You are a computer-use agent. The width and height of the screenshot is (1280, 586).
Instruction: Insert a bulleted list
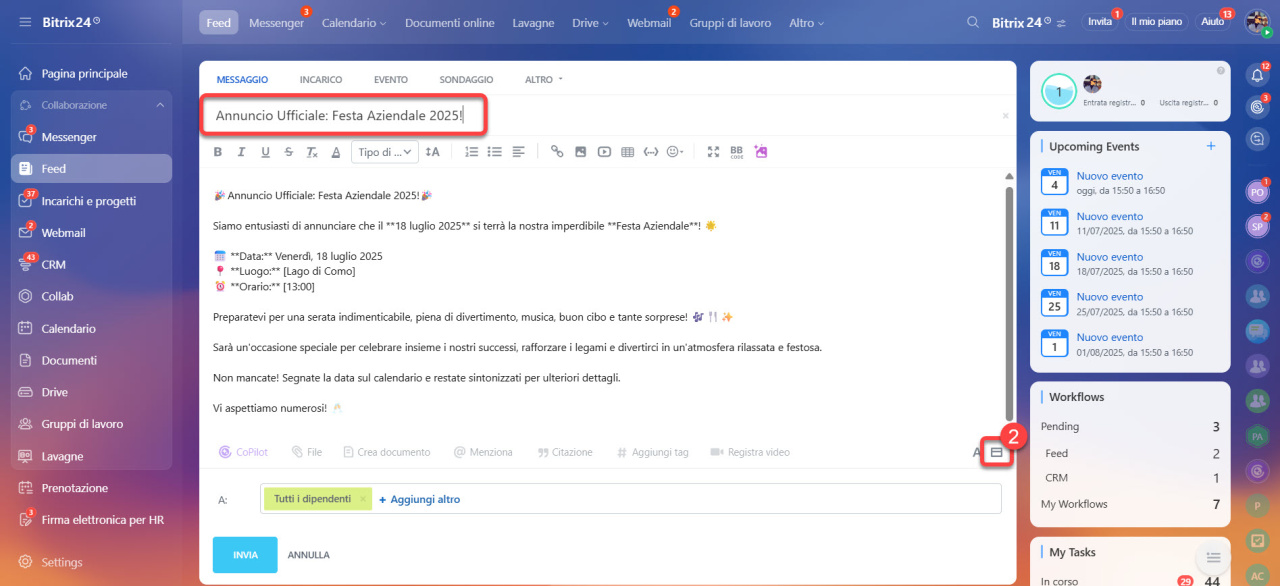click(495, 152)
